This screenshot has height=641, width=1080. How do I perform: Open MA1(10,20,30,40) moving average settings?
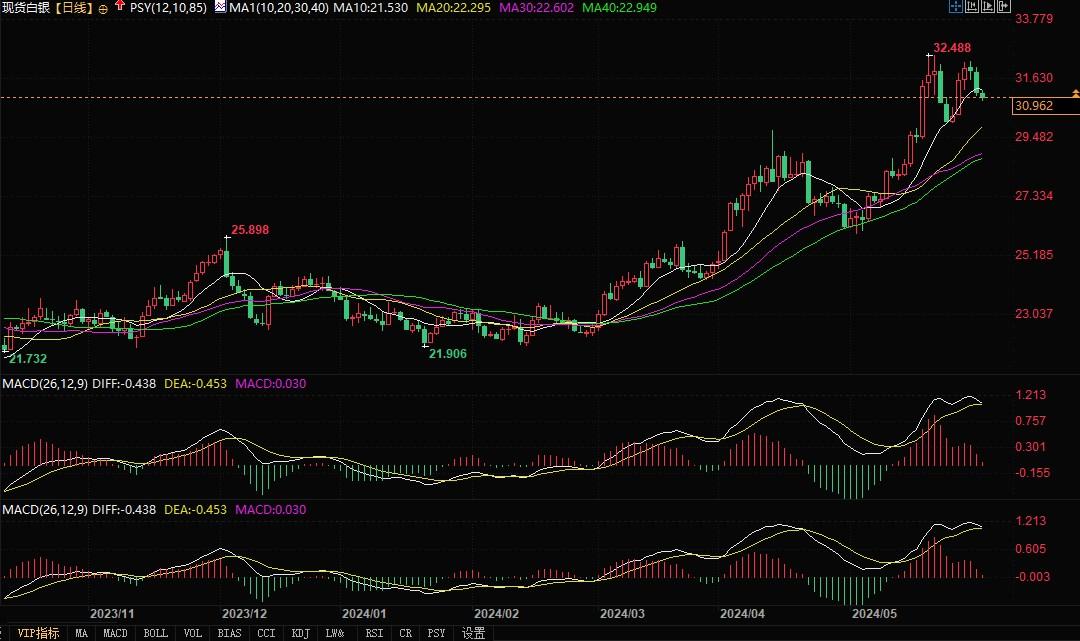[x=277, y=7]
